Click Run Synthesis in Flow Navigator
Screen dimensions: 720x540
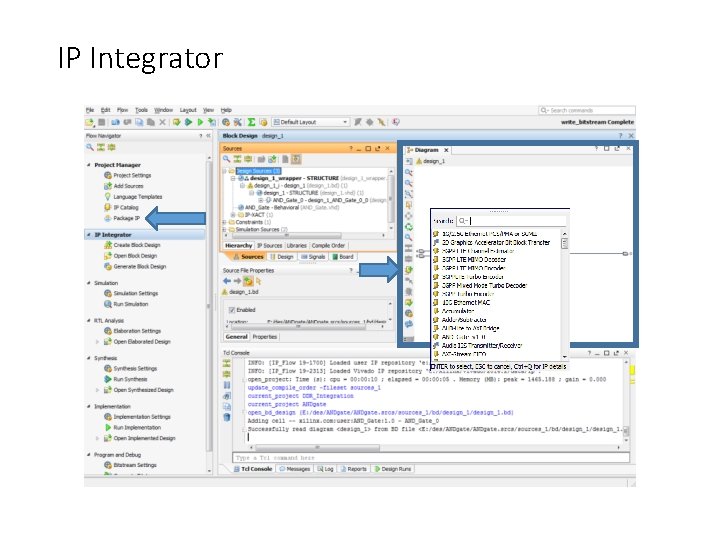[125, 379]
